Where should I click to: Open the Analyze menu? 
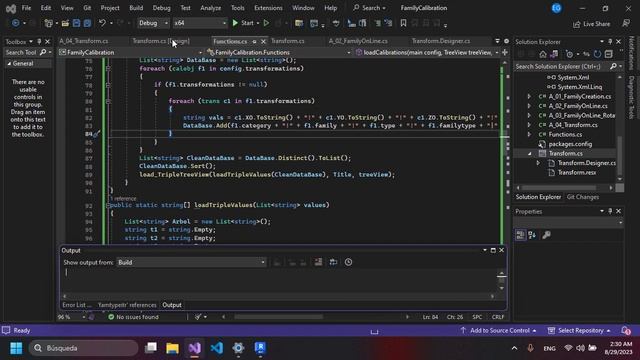pyautogui.click(x=210, y=8)
